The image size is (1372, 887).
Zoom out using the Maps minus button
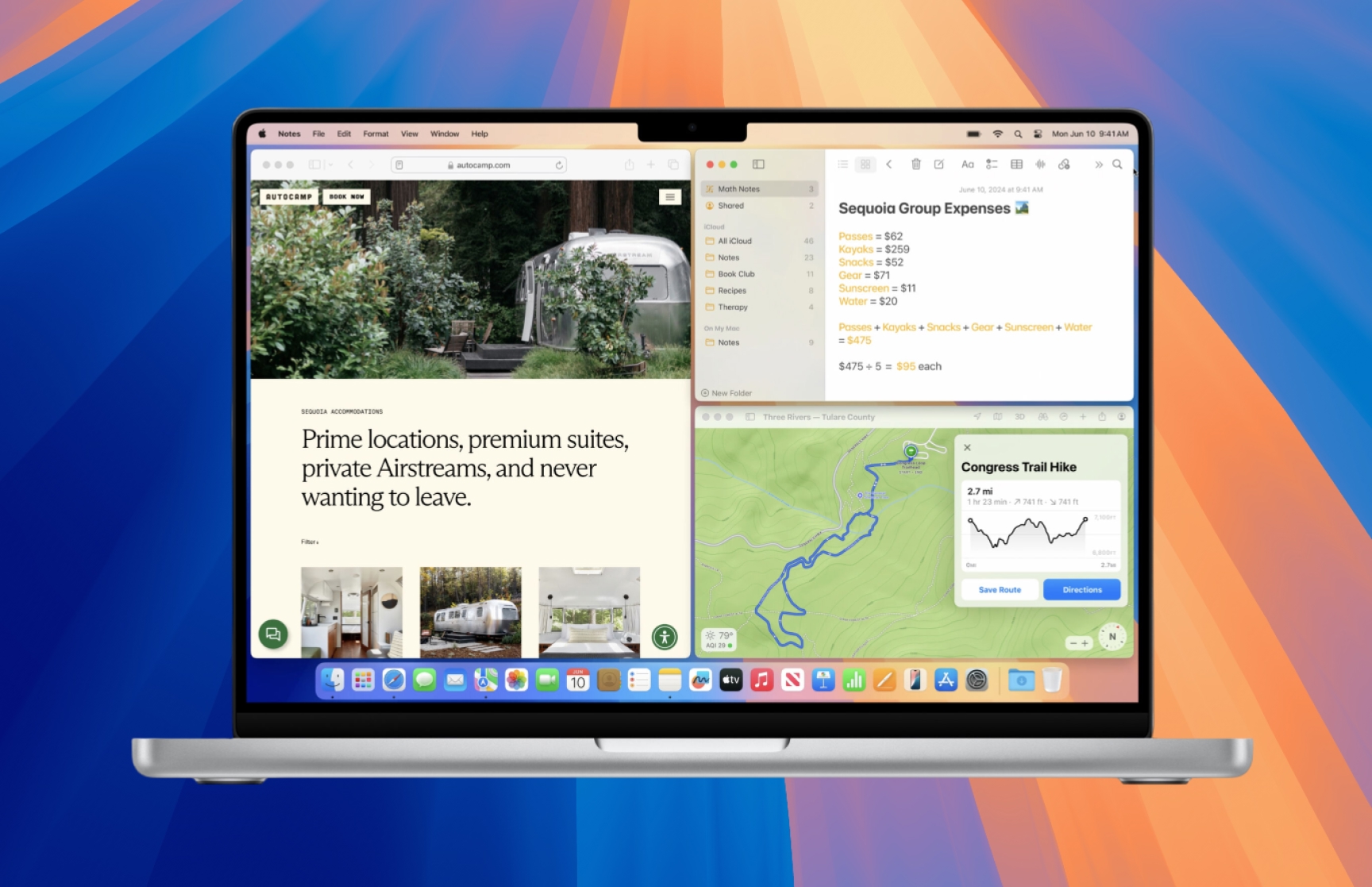pos(1073,643)
